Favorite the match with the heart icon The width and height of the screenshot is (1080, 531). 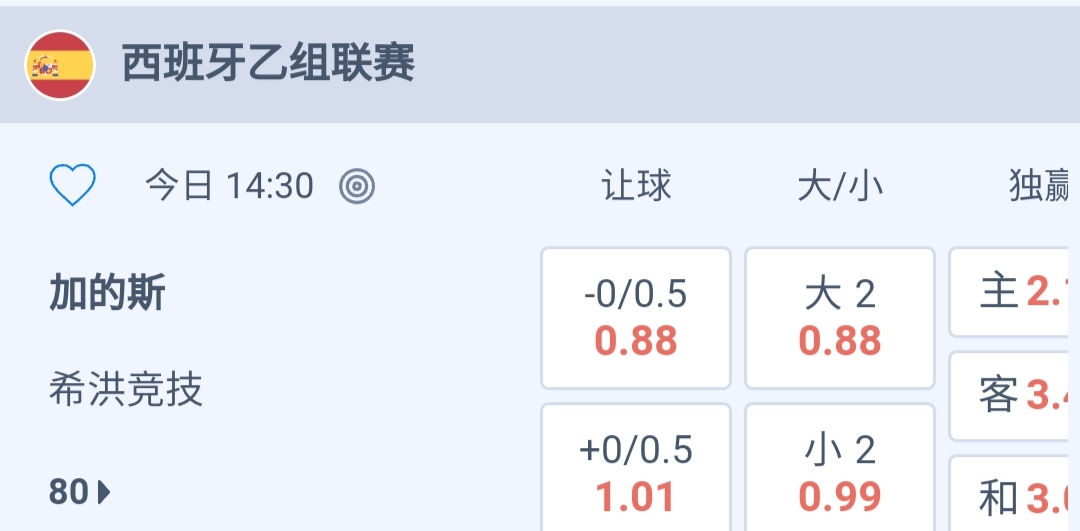click(x=73, y=185)
